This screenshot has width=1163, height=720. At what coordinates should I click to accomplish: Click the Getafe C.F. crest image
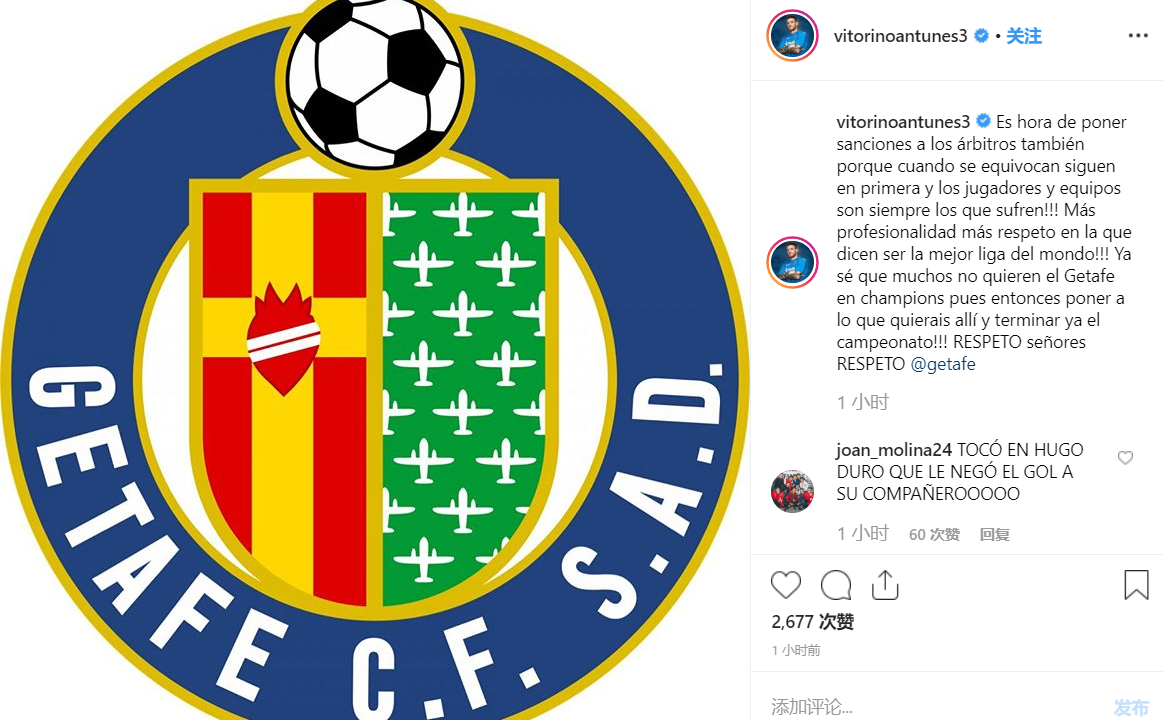click(375, 360)
